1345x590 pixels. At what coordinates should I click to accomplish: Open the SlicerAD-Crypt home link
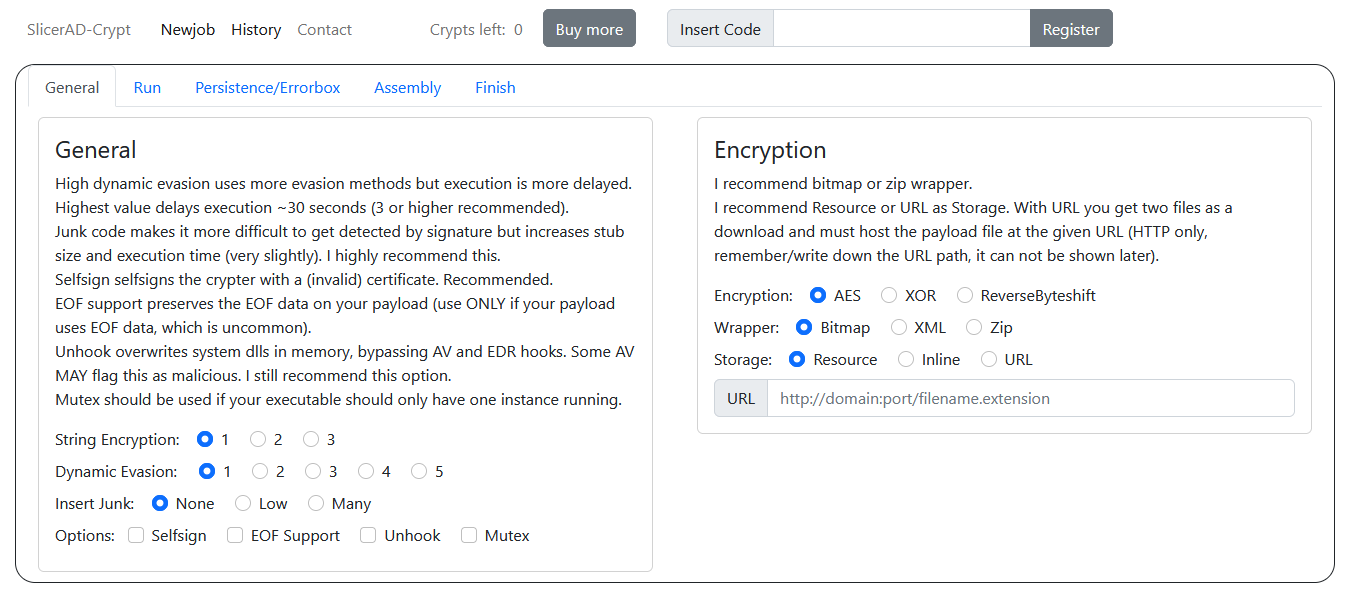point(79,30)
